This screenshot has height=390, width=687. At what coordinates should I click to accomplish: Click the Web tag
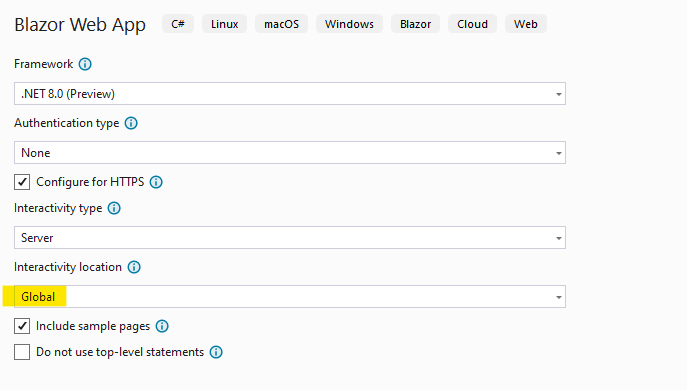pyautogui.click(x=526, y=24)
